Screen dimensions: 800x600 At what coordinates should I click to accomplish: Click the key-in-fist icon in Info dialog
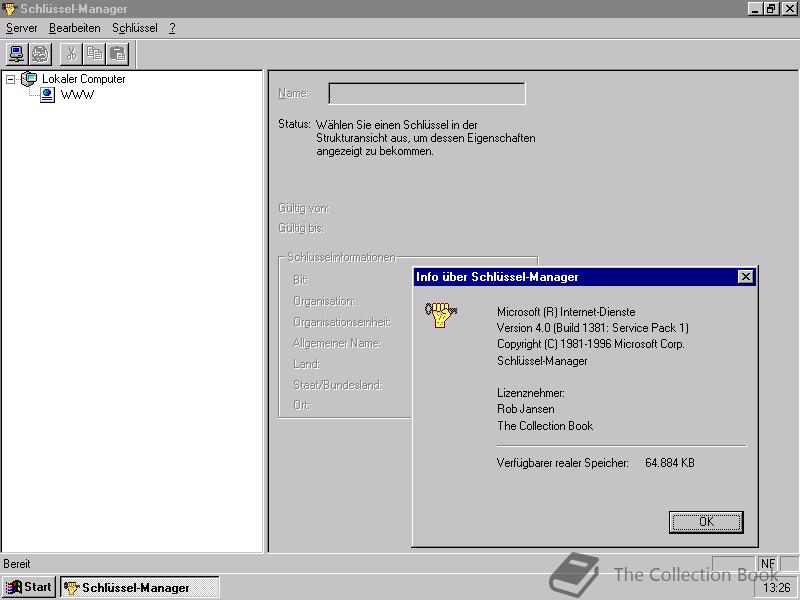pyautogui.click(x=440, y=314)
